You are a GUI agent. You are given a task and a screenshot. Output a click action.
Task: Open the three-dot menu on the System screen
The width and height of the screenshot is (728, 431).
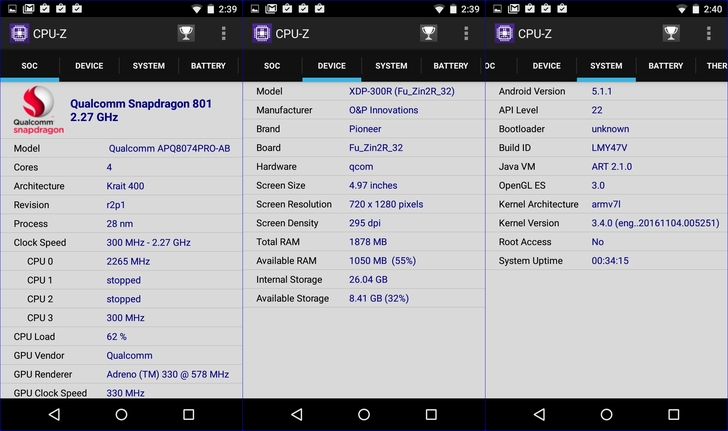click(708, 33)
